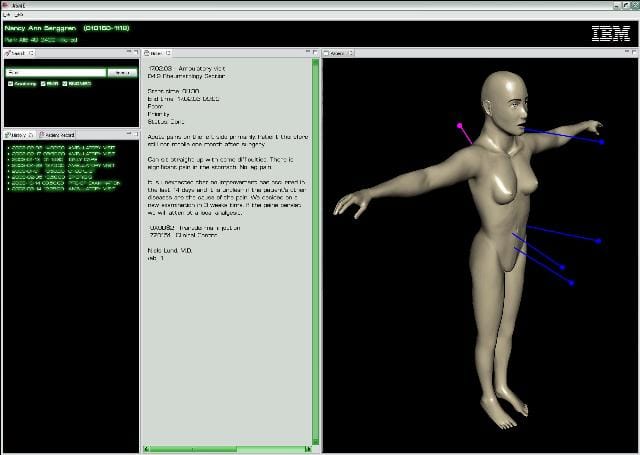The height and width of the screenshot is (455, 640).
Task: Toggle the middle search filter checkbox
Action: pos(43,84)
